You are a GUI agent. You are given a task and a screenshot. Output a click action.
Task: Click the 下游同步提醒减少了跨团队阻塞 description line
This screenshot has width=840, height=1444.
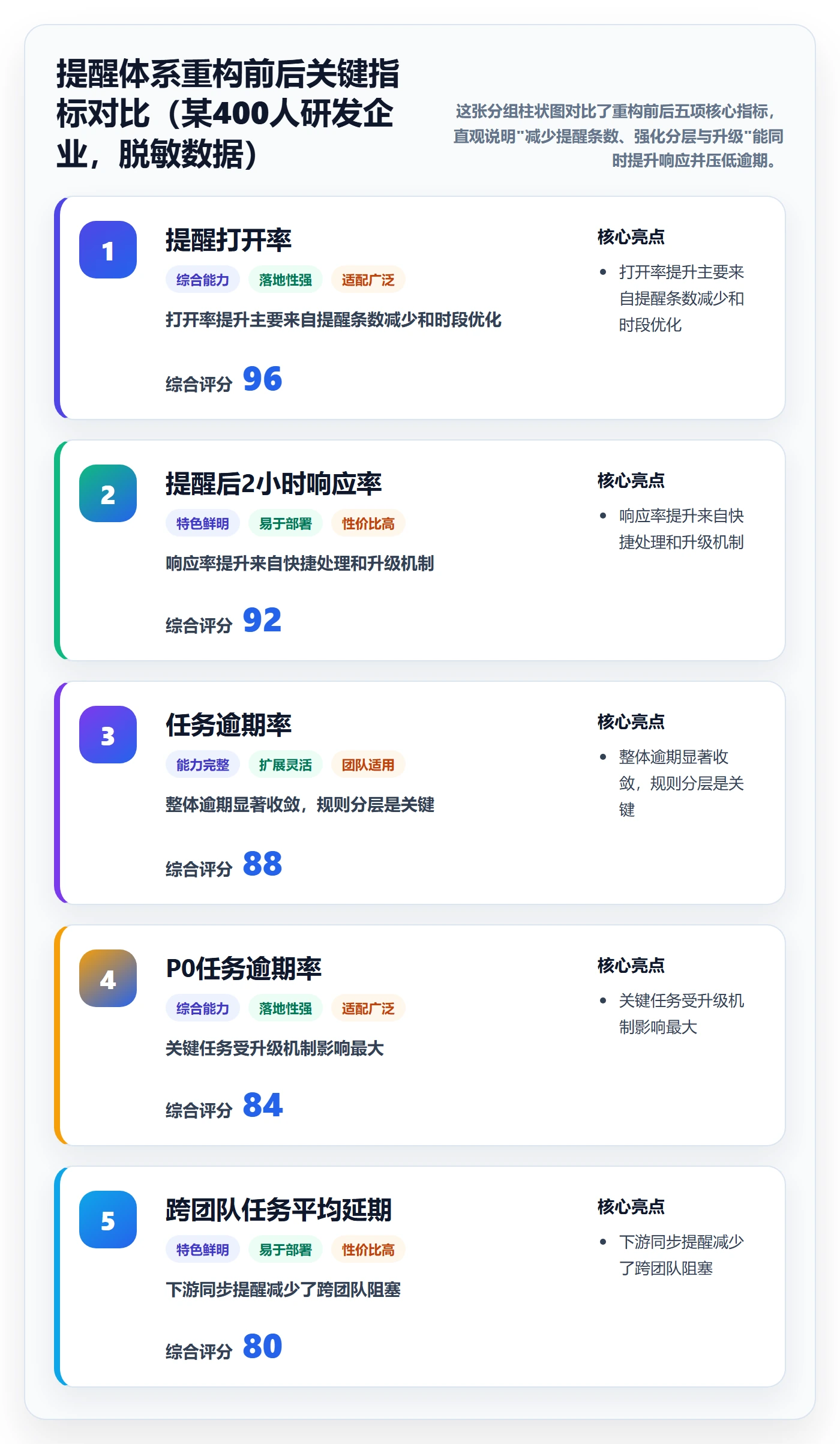tap(283, 1290)
